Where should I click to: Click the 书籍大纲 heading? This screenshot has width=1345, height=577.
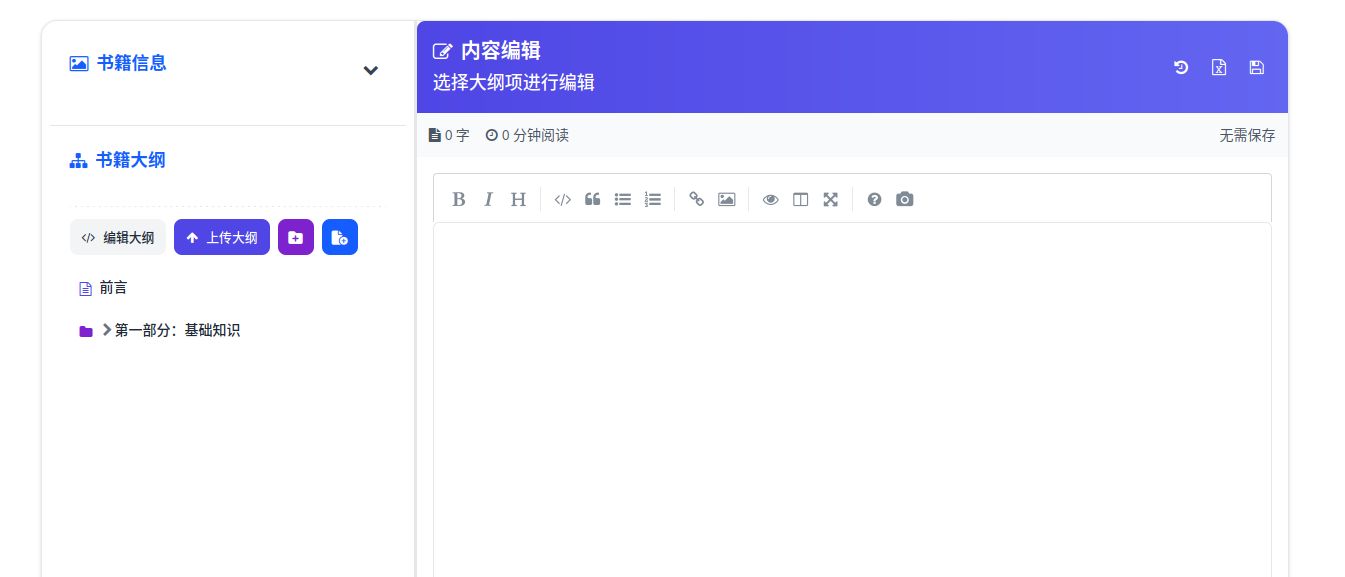131,160
